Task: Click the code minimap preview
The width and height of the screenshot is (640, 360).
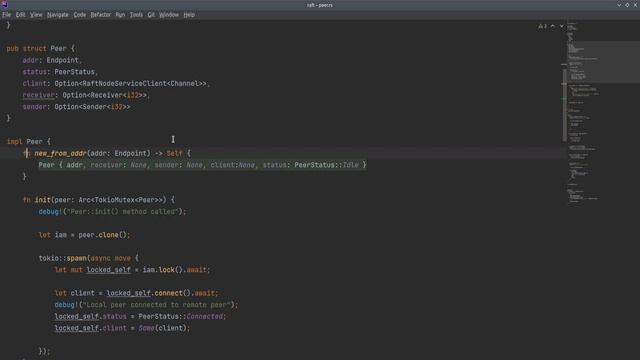Action: (x=602, y=112)
